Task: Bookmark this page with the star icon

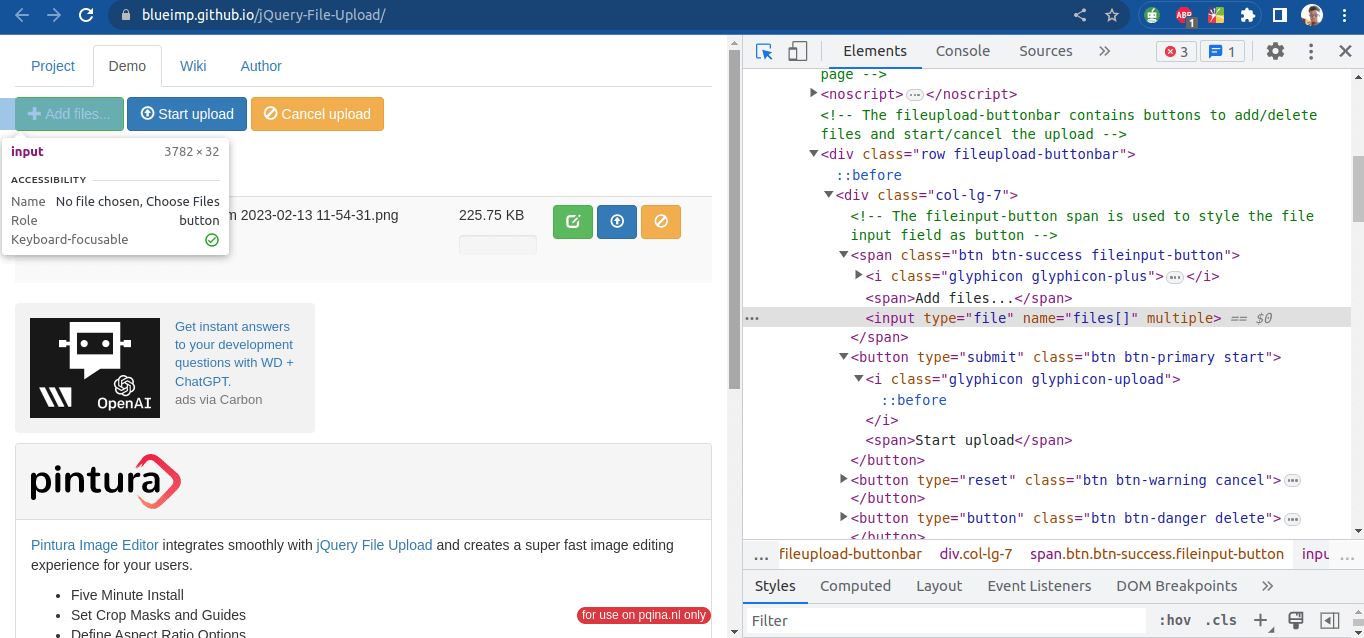Action: (x=1111, y=15)
